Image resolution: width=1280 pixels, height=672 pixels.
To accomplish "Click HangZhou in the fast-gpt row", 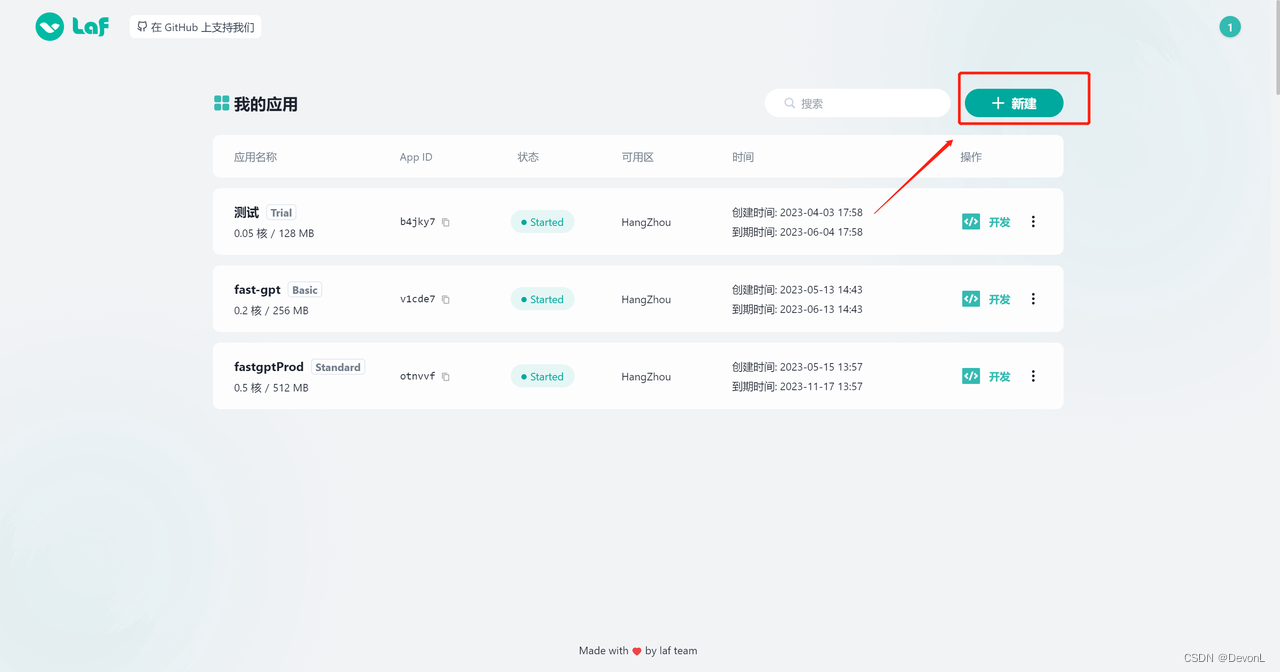I will (x=646, y=299).
